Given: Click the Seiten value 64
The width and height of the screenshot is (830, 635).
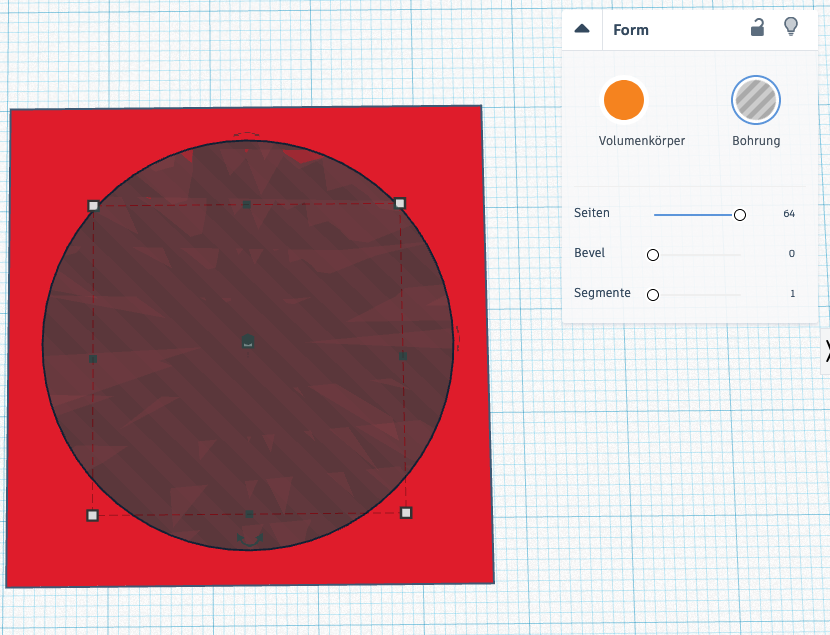Looking at the screenshot, I should 789,214.
